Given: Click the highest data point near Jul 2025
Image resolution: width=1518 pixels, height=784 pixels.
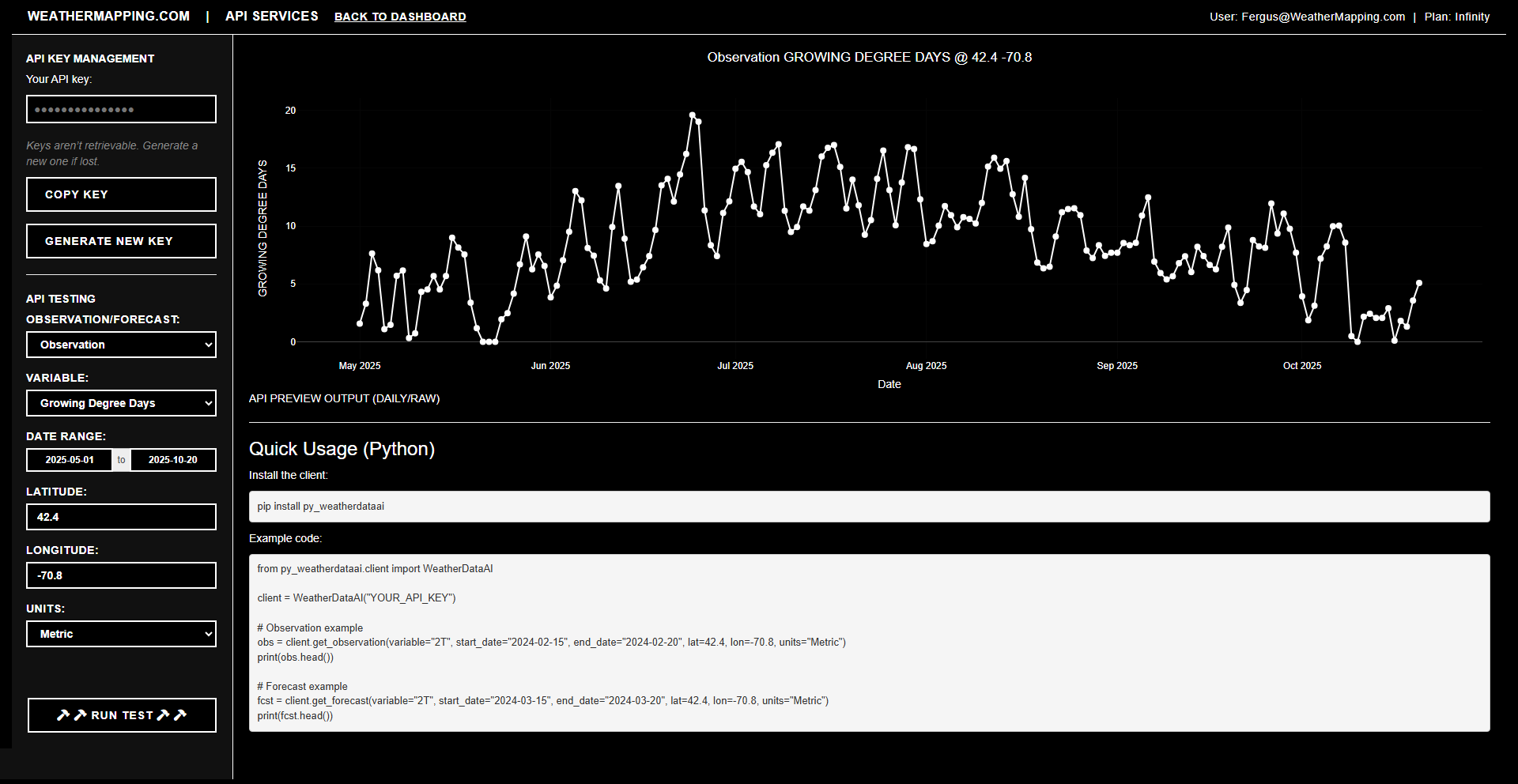Looking at the screenshot, I should 693,113.
